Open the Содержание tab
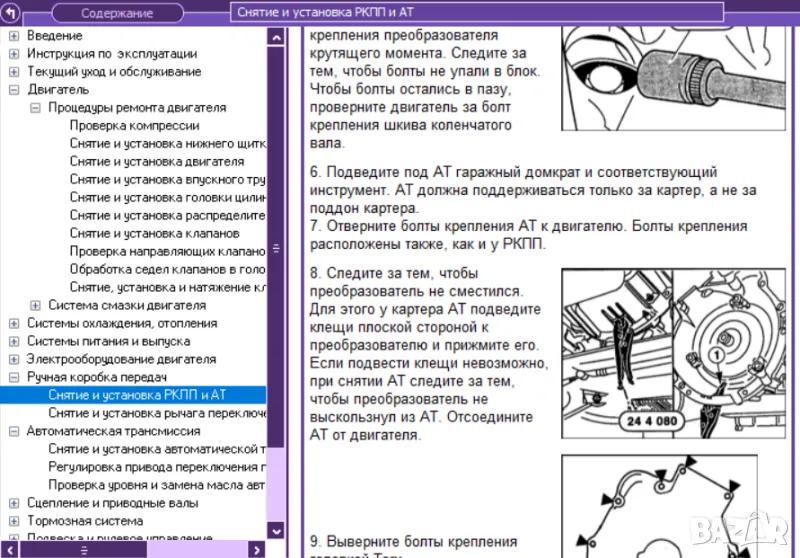 pyautogui.click(x=116, y=13)
